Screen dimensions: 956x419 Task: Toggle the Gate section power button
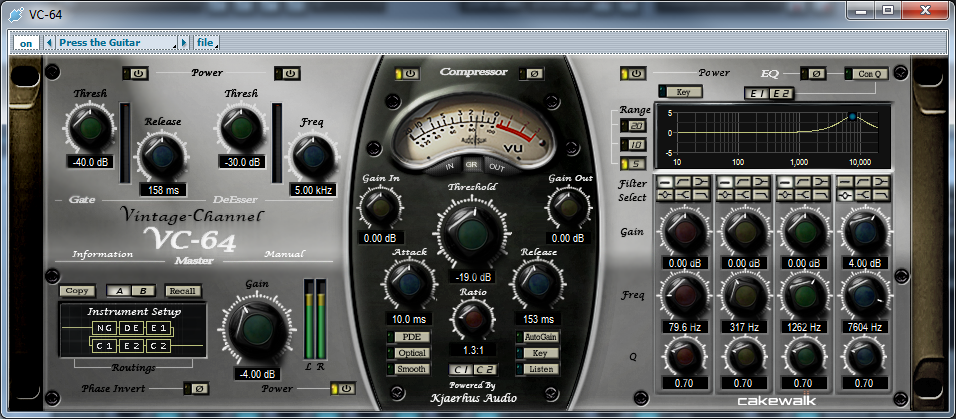click(137, 74)
